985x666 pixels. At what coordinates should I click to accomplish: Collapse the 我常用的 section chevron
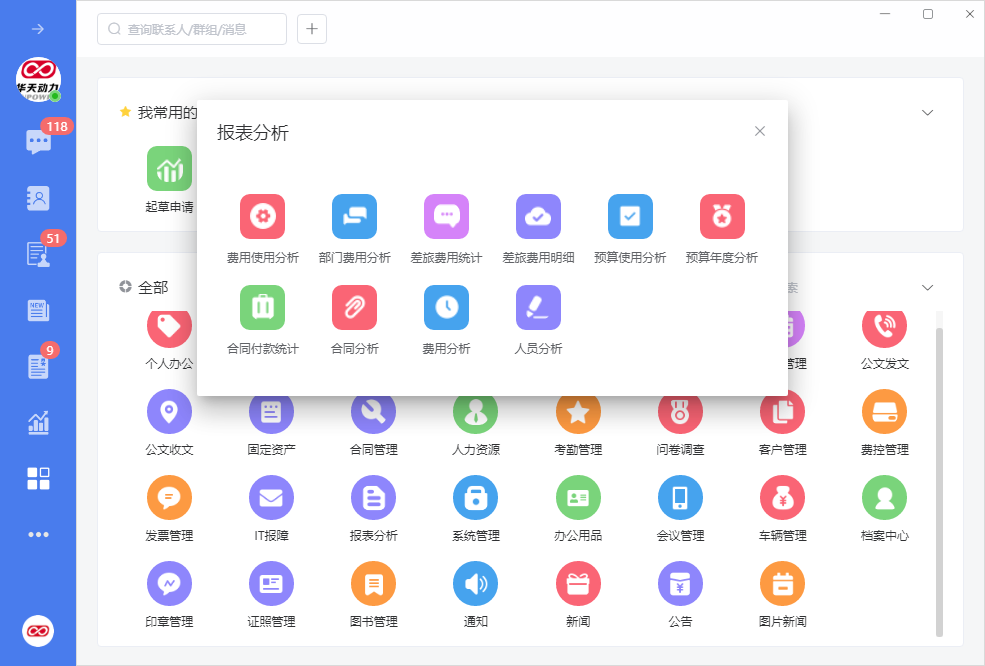click(x=927, y=112)
